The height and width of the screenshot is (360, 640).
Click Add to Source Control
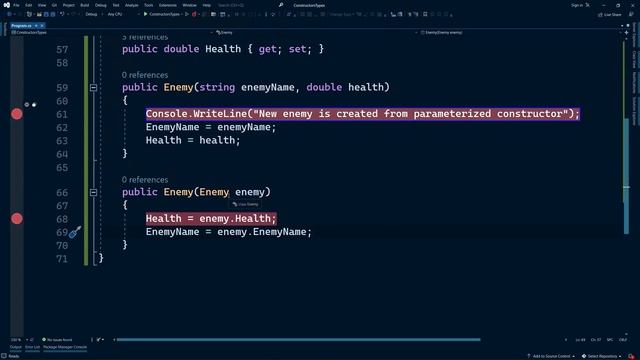coord(551,356)
